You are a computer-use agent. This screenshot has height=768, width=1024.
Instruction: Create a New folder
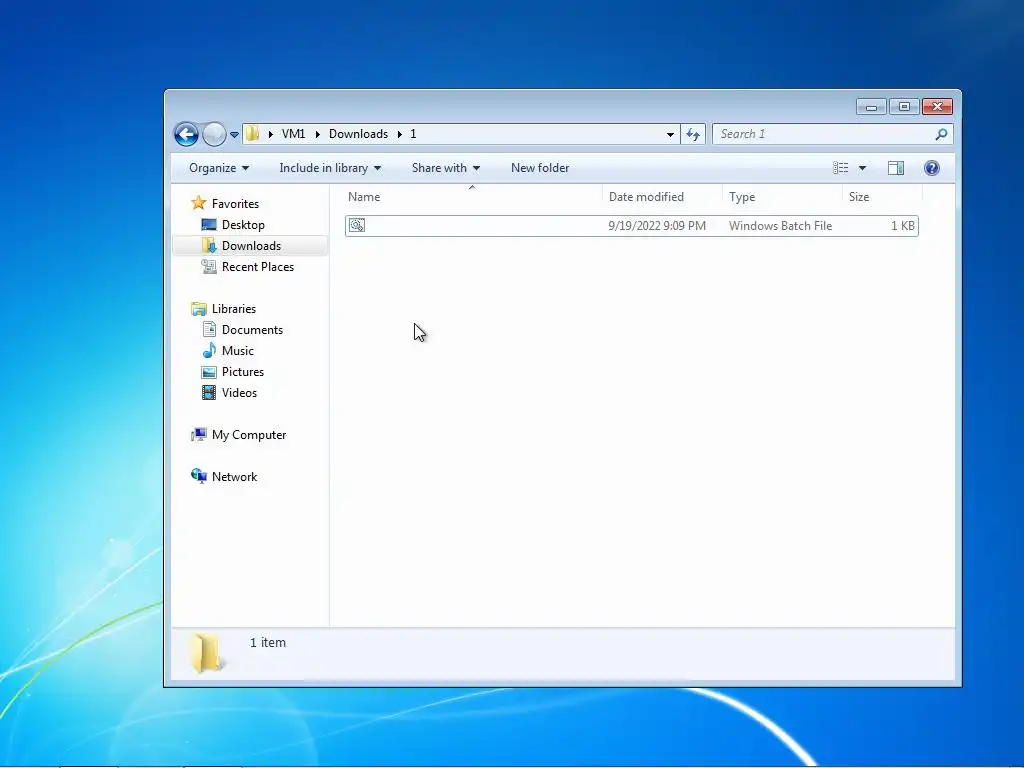(x=539, y=168)
